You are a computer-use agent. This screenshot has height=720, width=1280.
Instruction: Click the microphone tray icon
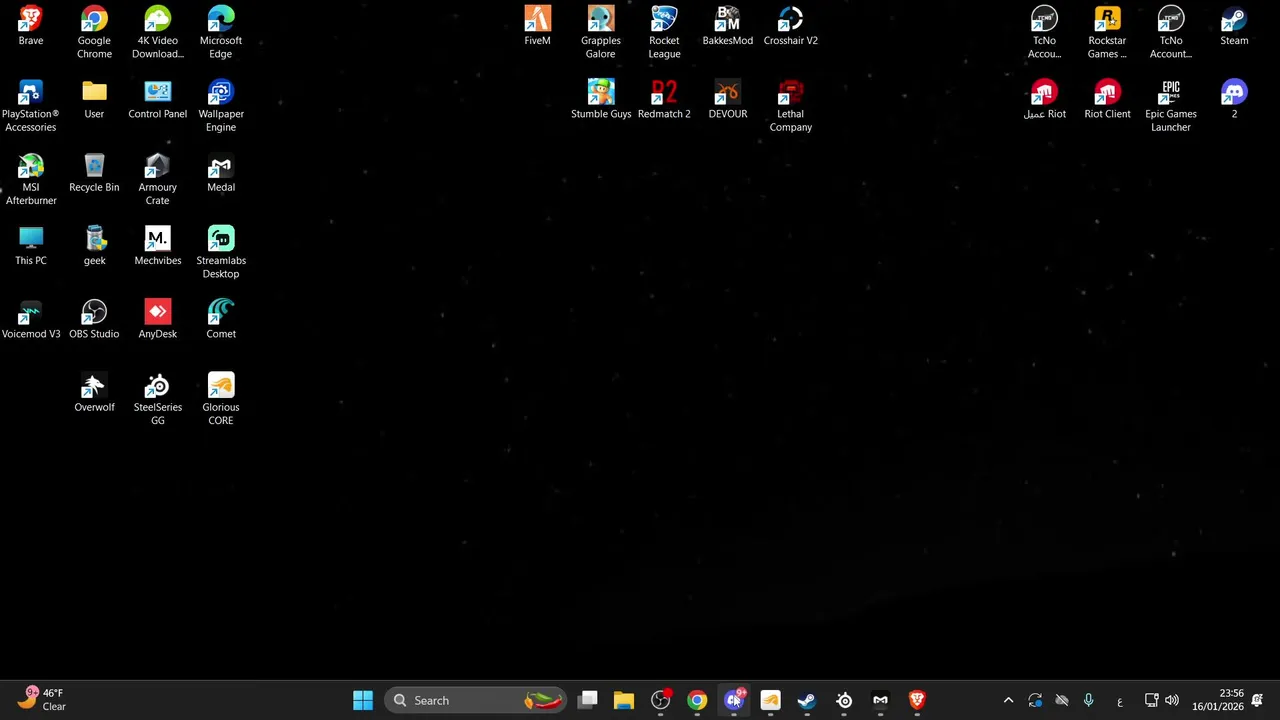(x=1088, y=700)
